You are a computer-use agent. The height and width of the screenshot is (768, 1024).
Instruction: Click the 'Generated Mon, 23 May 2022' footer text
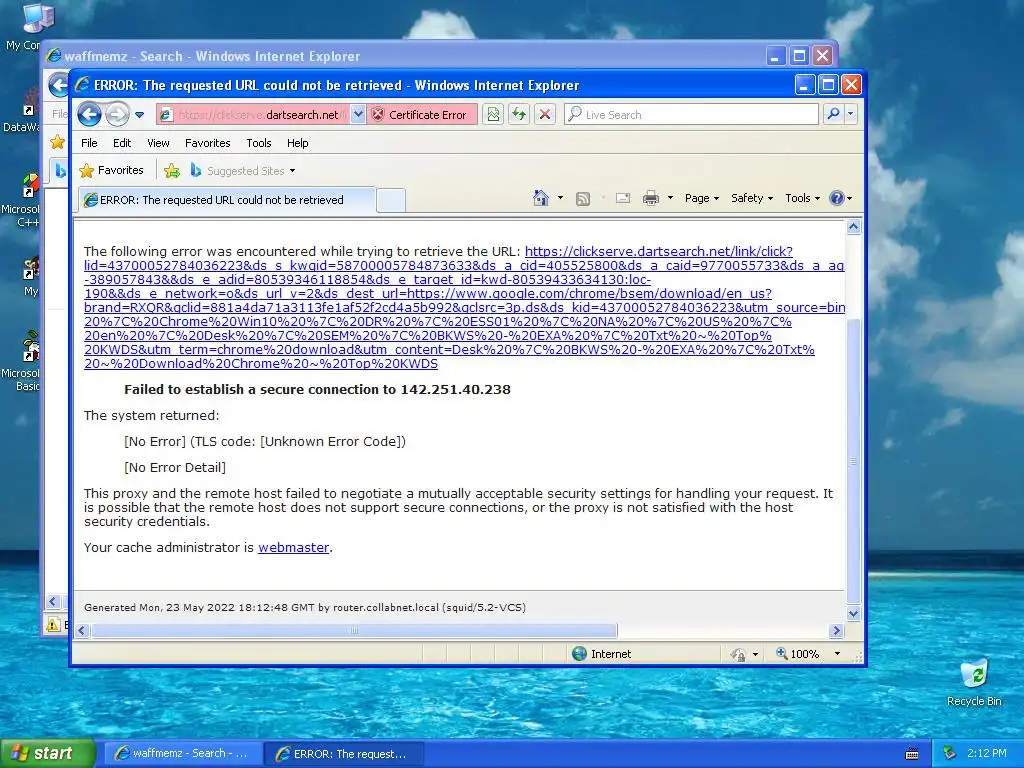pyautogui.click(x=305, y=607)
